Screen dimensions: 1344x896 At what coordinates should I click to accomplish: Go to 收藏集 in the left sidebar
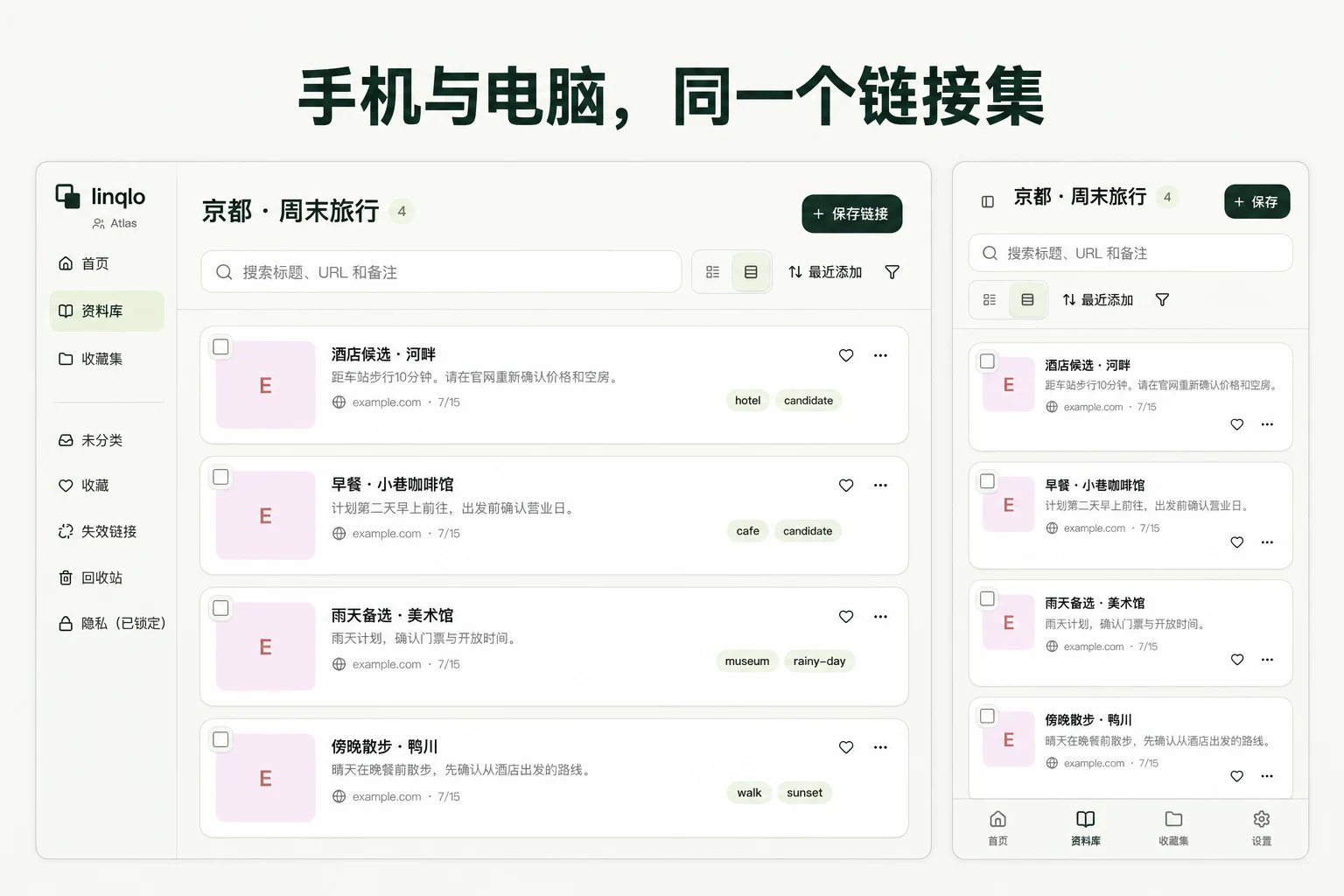pyautogui.click(x=107, y=359)
